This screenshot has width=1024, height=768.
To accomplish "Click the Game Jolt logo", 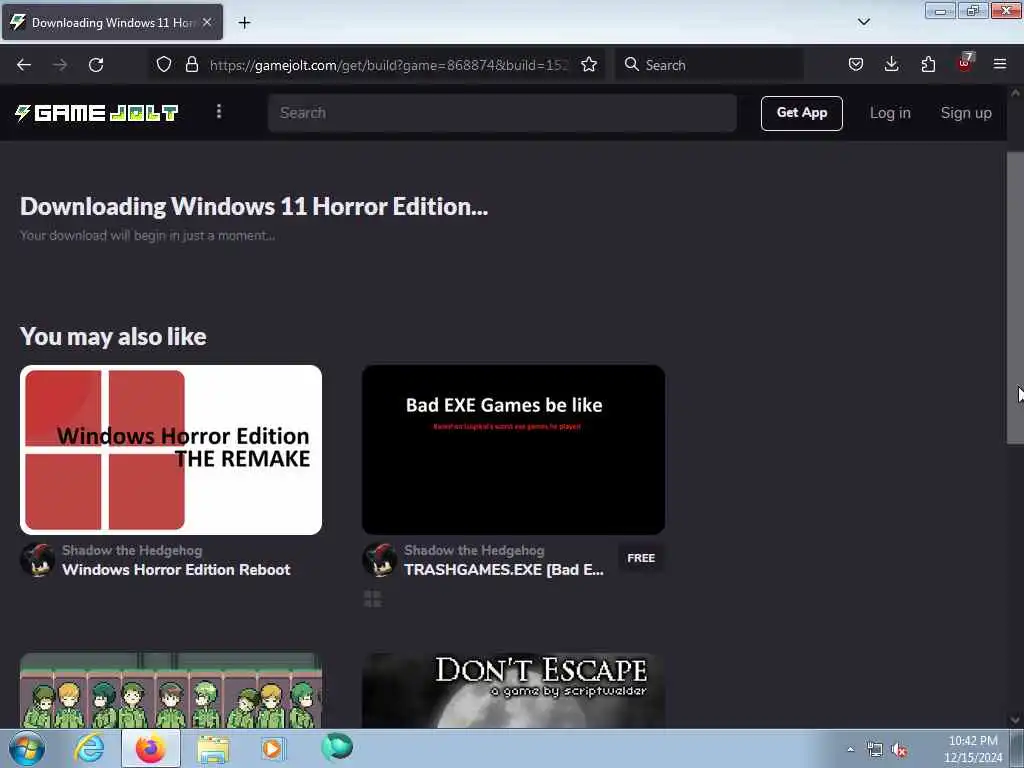I will [97, 113].
